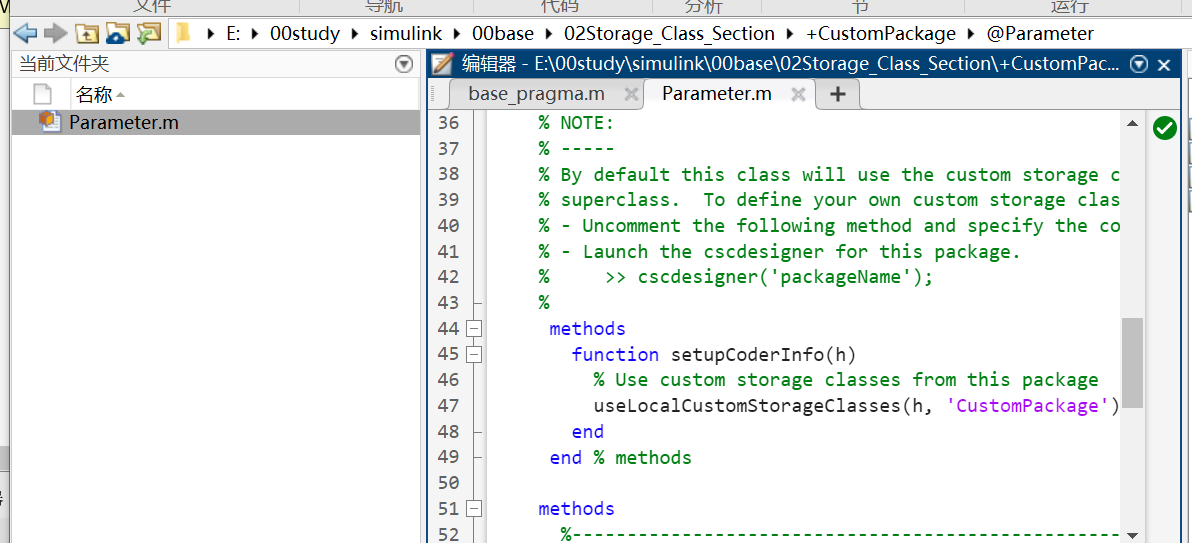Go up one folder level icon
Image resolution: width=1192 pixels, height=543 pixels.
[x=88, y=33]
